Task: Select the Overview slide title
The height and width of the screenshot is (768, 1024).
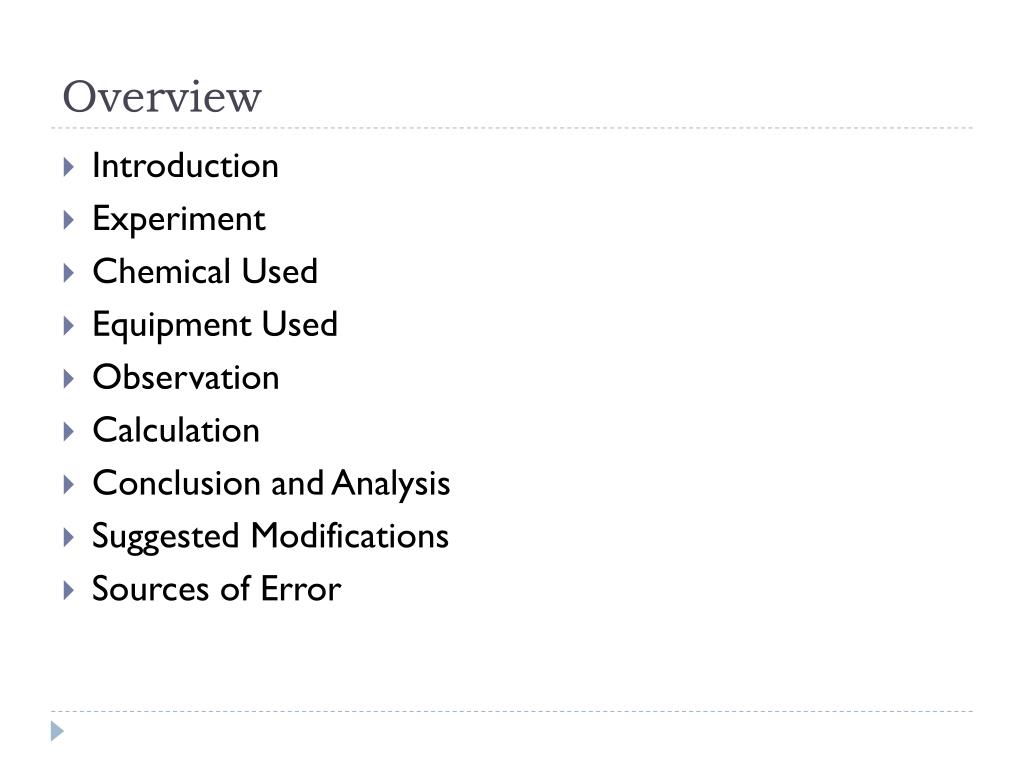Action: tap(162, 97)
